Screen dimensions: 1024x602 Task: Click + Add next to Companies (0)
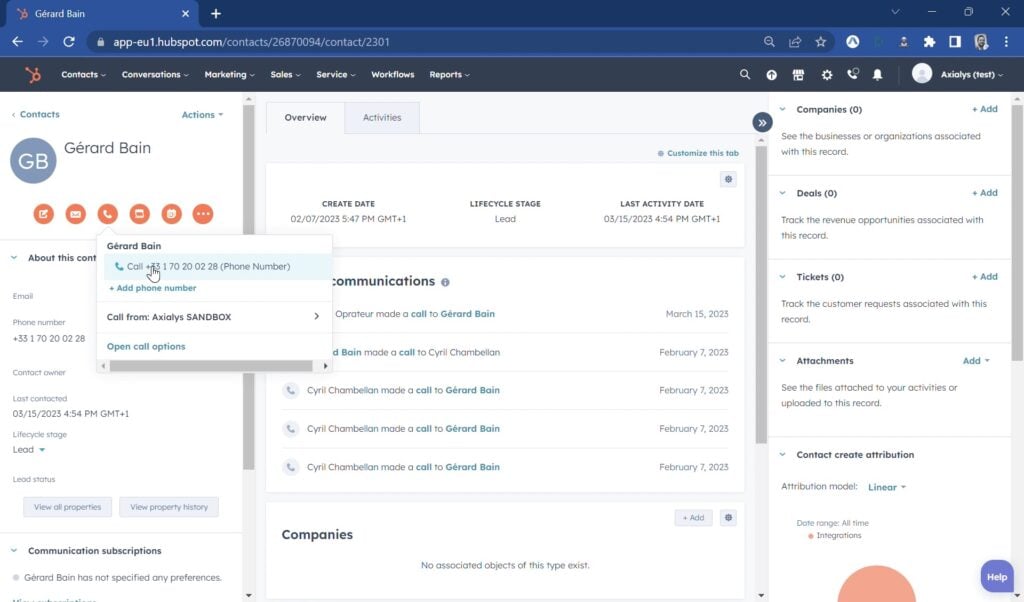tap(984, 109)
